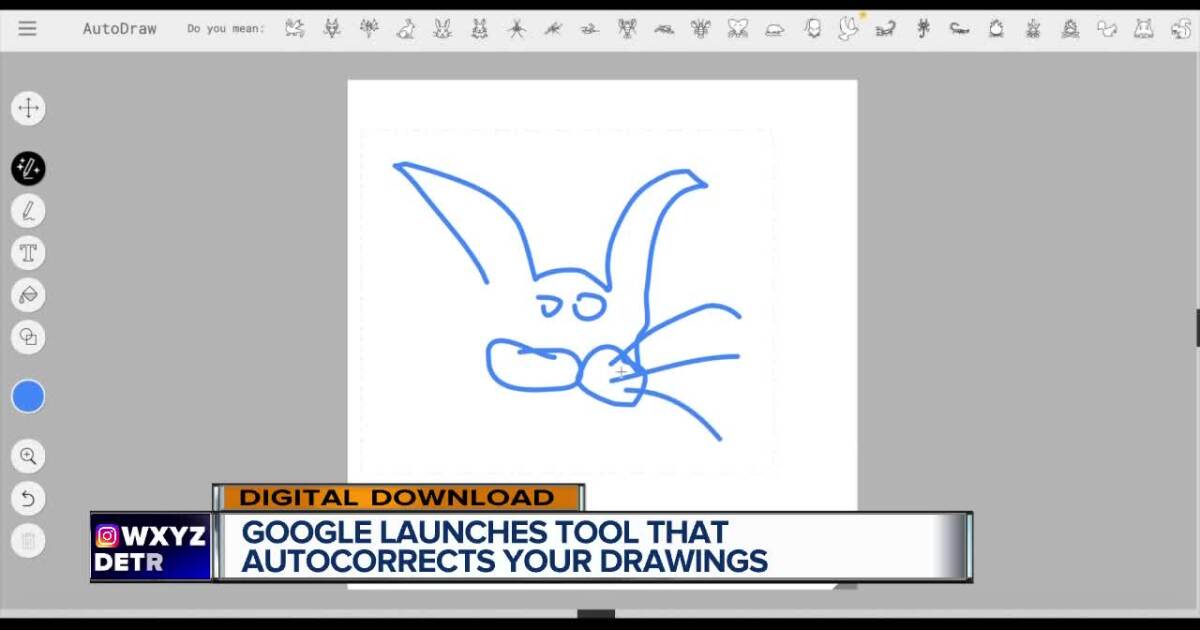Screen dimensions: 1200x630
Task: Activate the AutoDraw magic pencil tool
Action: pyautogui.click(x=28, y=168)
